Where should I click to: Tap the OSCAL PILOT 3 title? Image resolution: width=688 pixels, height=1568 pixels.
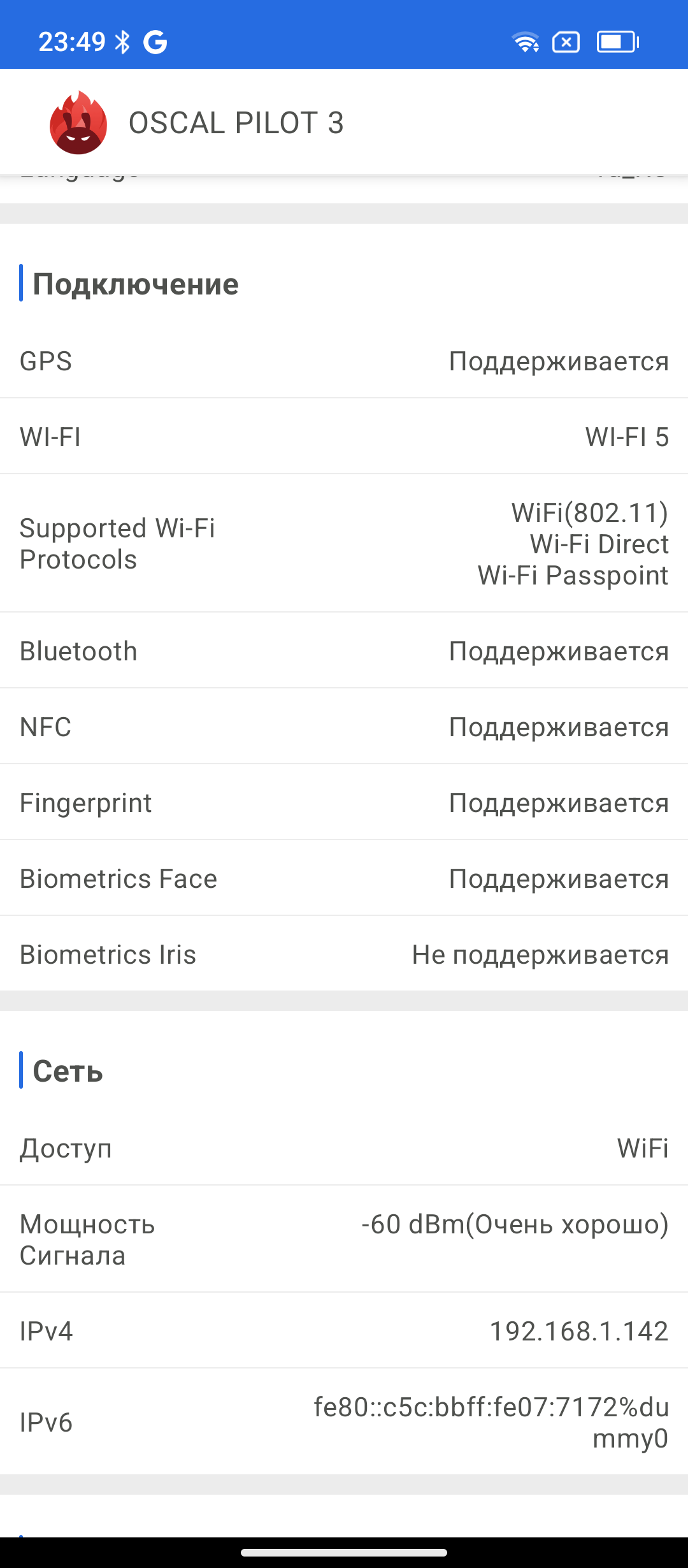click(236, 123)
